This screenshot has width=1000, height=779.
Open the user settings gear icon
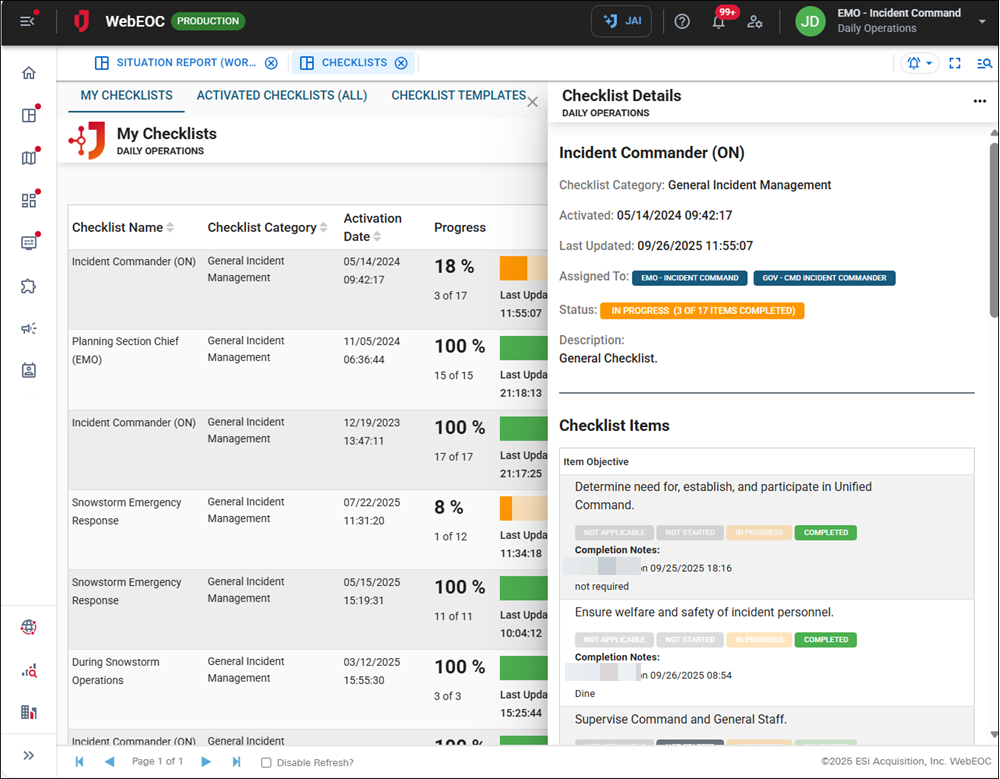[x=755, y=21]
